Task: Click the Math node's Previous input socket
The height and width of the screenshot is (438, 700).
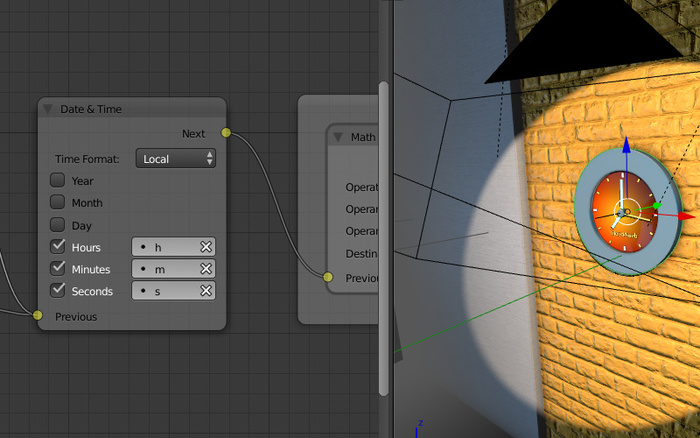Action: [x=327, y=277]
